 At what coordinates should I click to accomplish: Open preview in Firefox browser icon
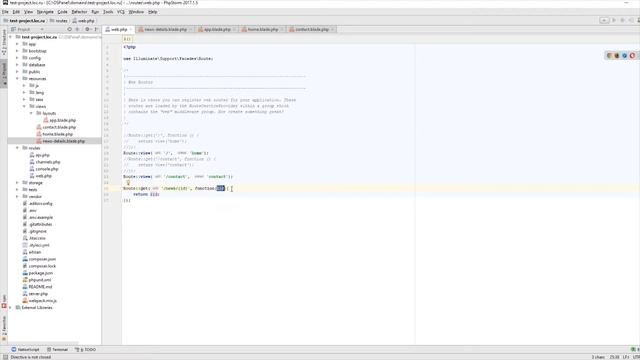pos(617,56)
